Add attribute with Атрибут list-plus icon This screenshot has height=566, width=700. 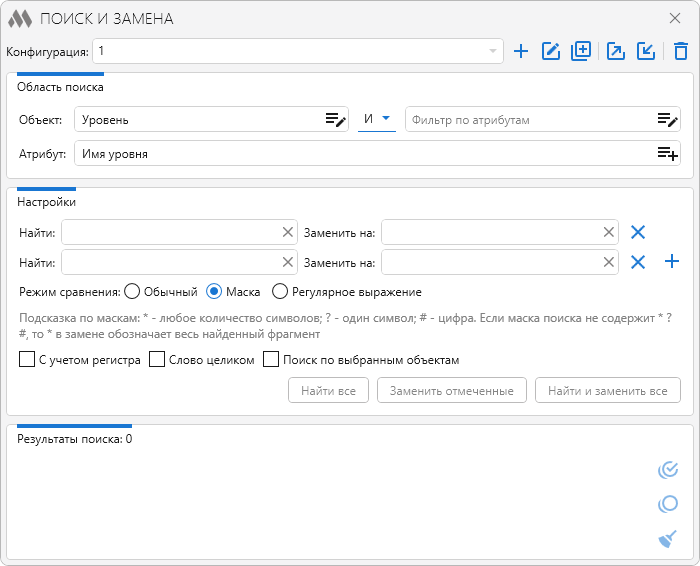[667, 154]
